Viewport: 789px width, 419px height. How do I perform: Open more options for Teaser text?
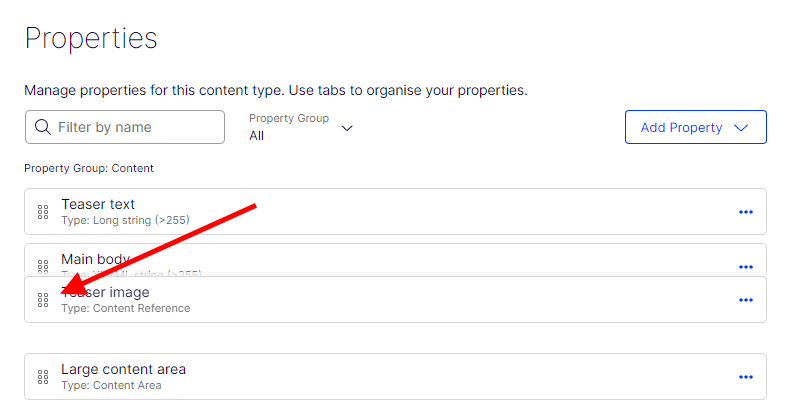(x=745, y=212)
